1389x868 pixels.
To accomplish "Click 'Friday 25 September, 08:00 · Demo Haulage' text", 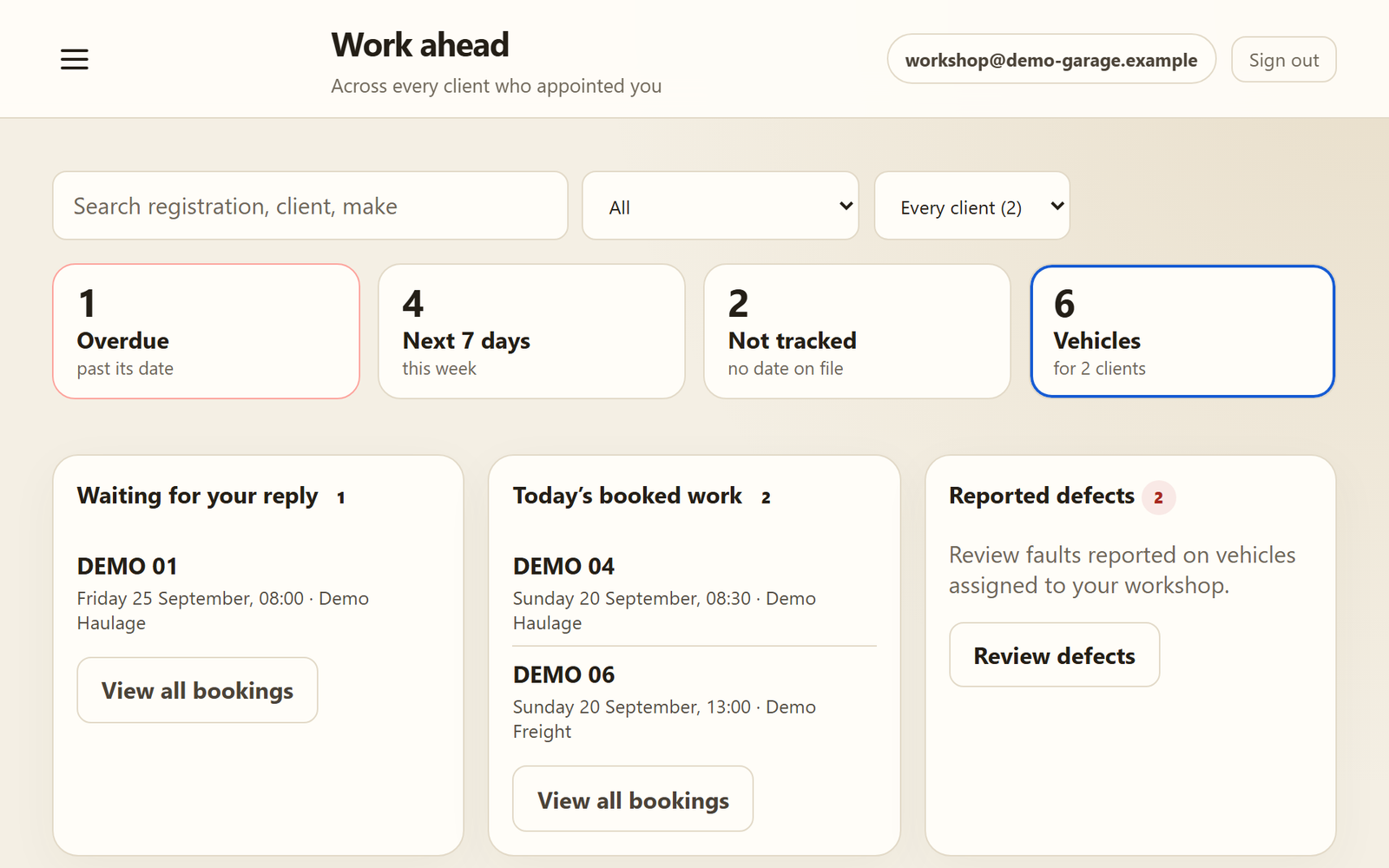I will tap(223, 610).
